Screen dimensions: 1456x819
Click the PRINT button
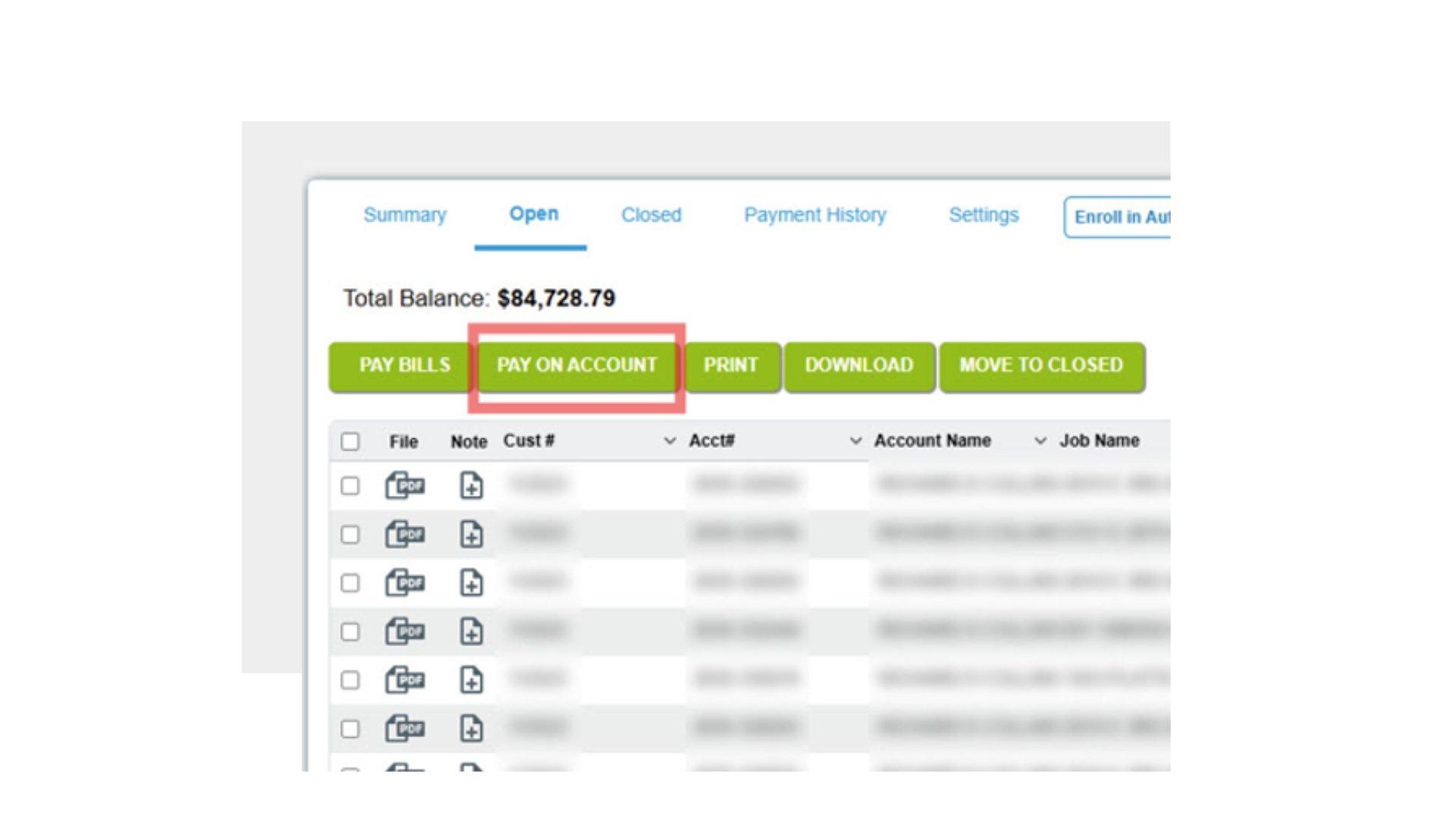[x=732, y=366]
